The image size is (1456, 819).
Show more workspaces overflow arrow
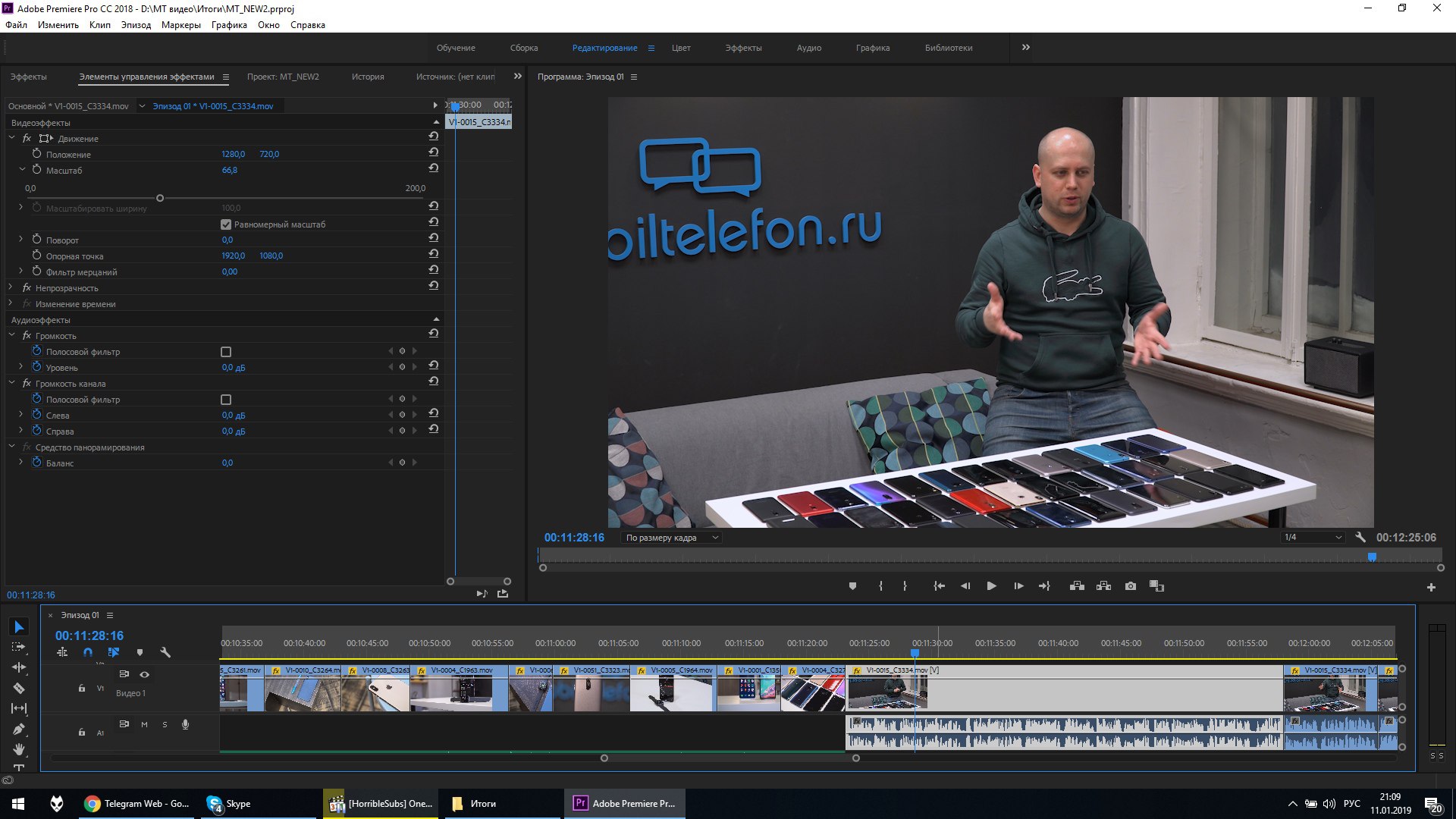(1025, 47)
